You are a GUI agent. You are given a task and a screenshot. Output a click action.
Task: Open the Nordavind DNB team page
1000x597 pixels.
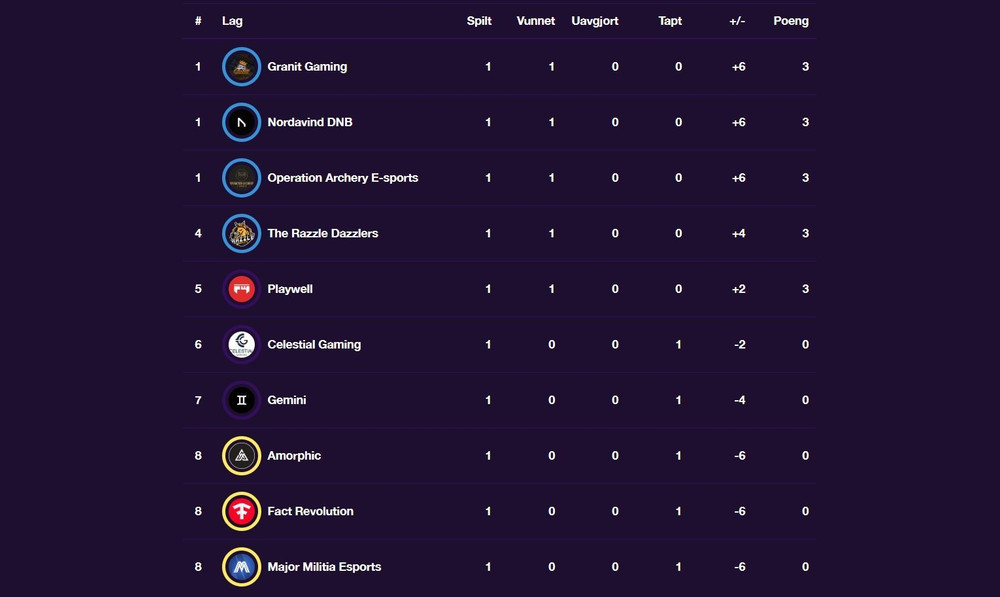point(309,122)
